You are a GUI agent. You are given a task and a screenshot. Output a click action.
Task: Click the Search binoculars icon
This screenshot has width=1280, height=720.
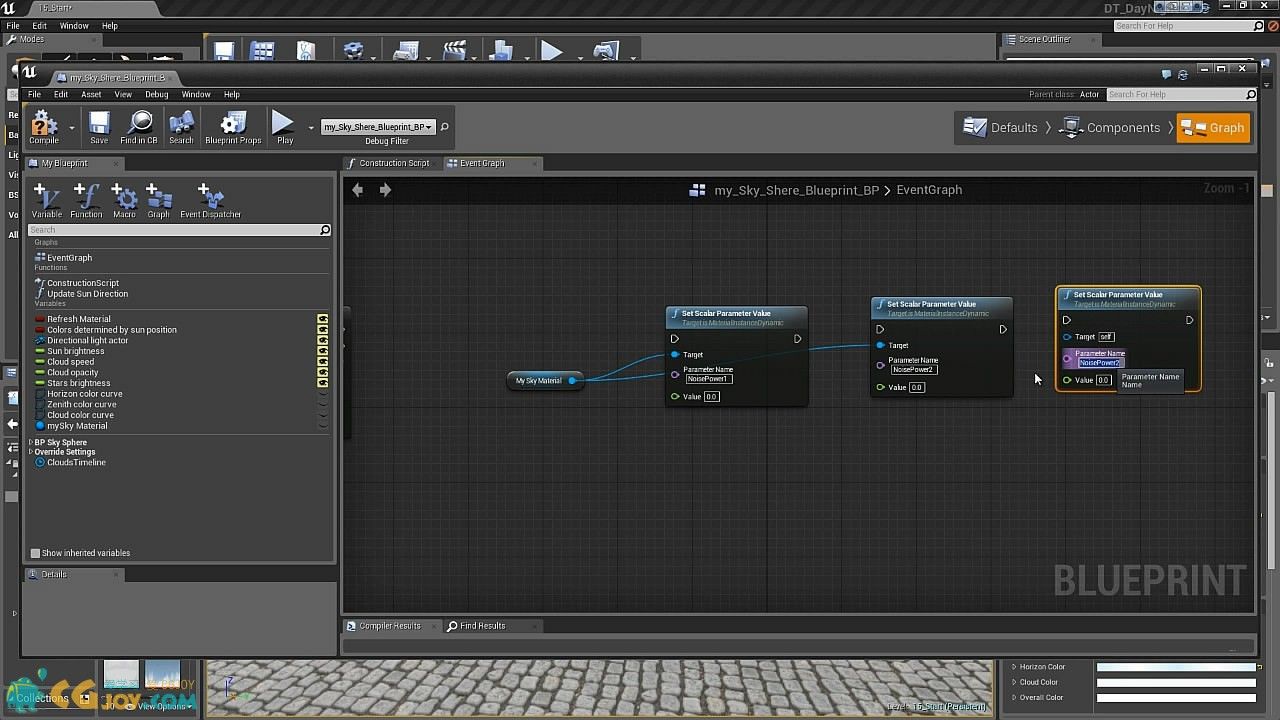click(x=181, y=123)
